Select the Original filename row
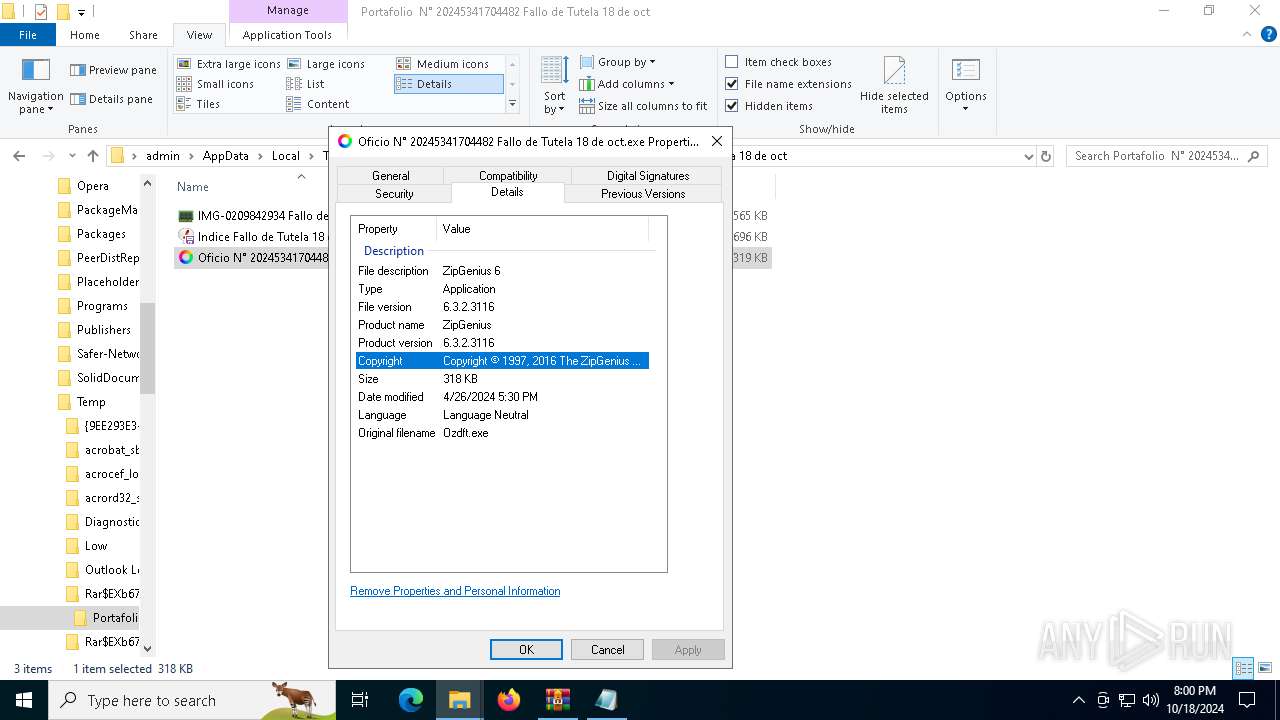1280x720 pixels. tap(503, 433)
